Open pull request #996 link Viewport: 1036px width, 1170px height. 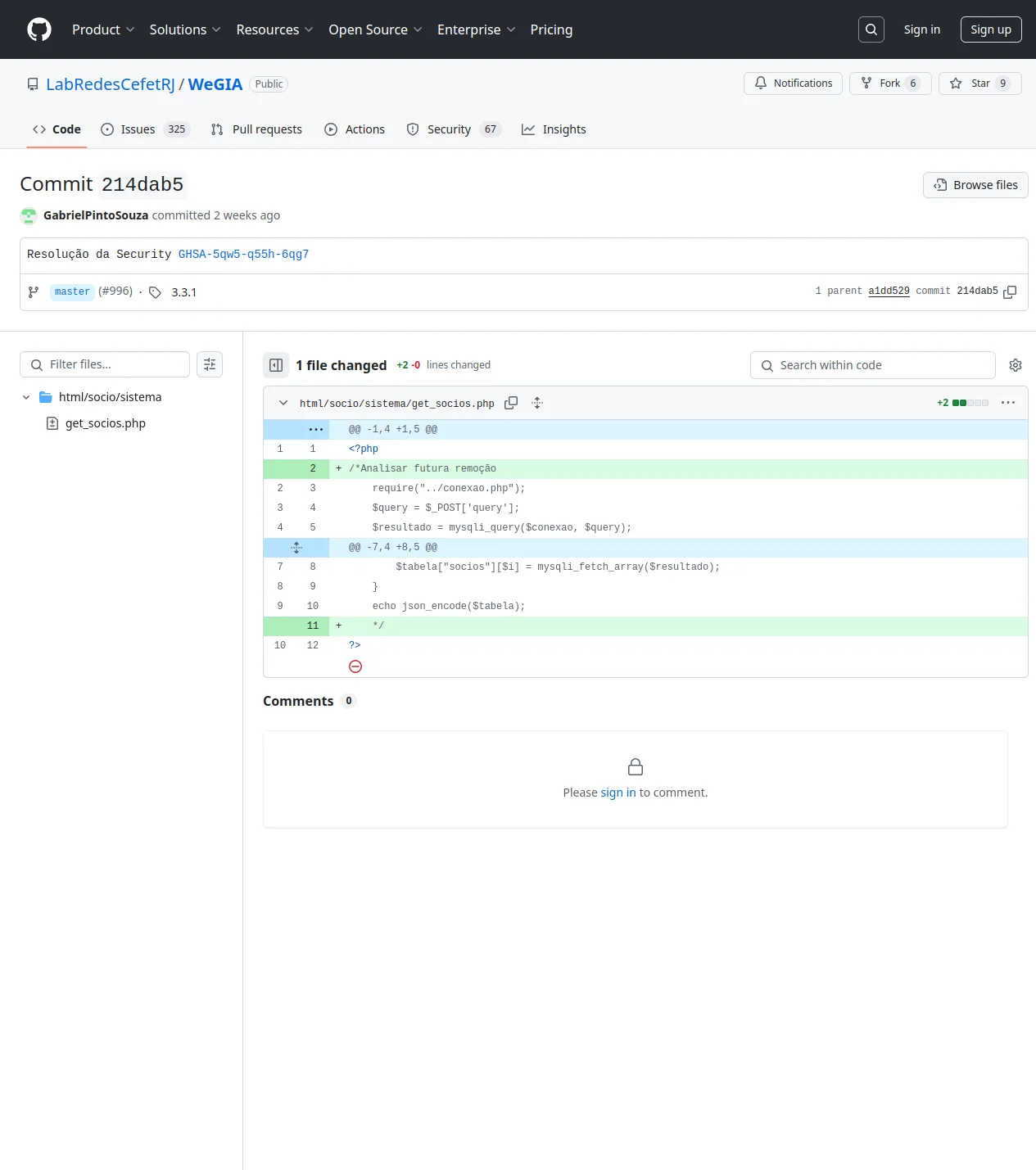tap(115, 291)
